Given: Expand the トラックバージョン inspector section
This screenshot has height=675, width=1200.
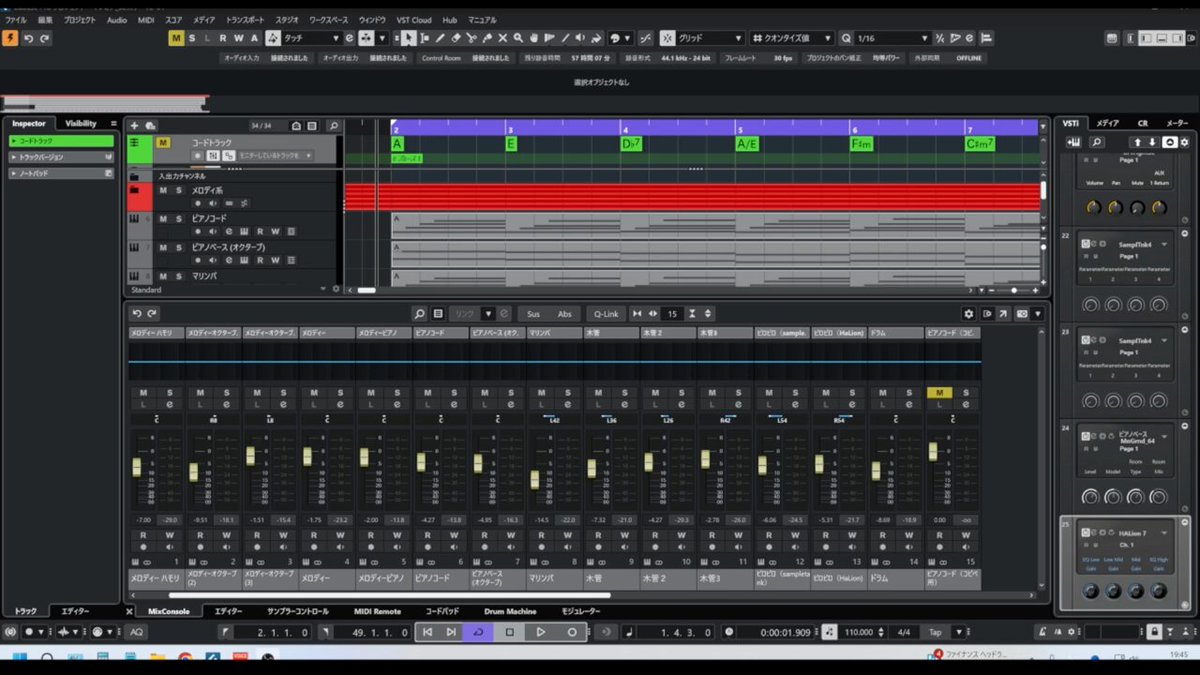Looking at the screenshot, I should point(60,157).
